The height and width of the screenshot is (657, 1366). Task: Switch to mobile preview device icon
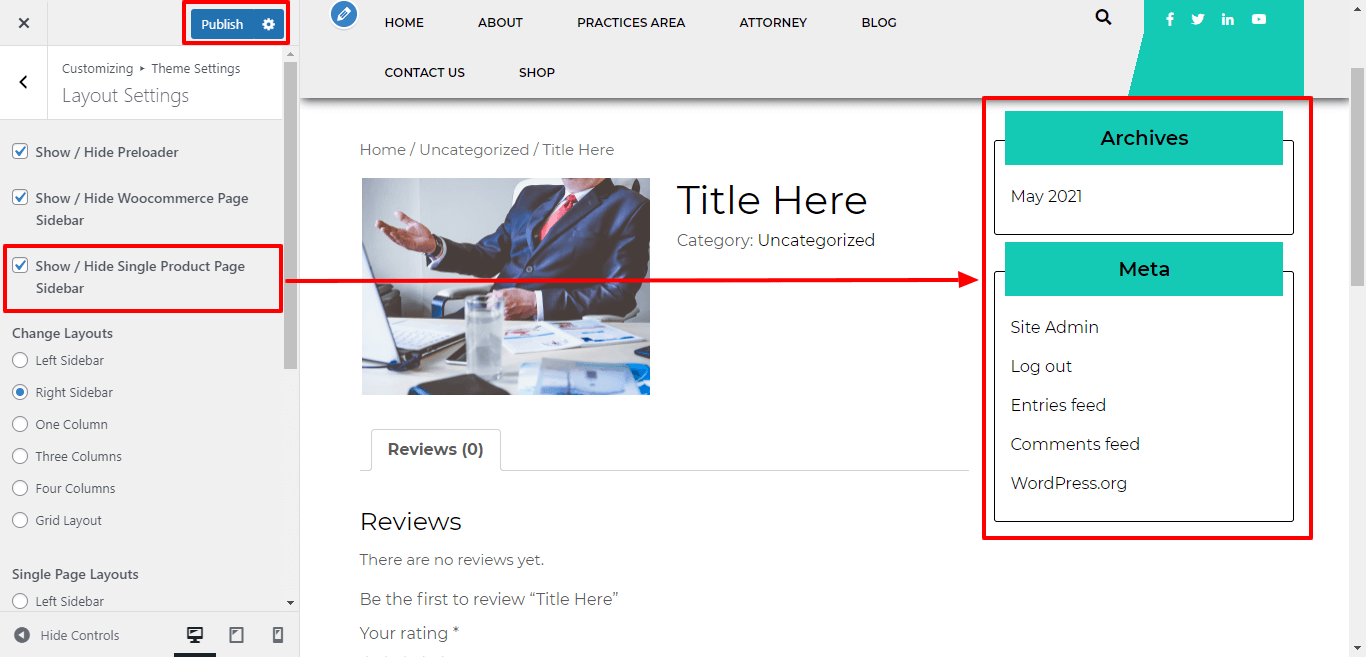pyautogui.click(x=278, y=635)
